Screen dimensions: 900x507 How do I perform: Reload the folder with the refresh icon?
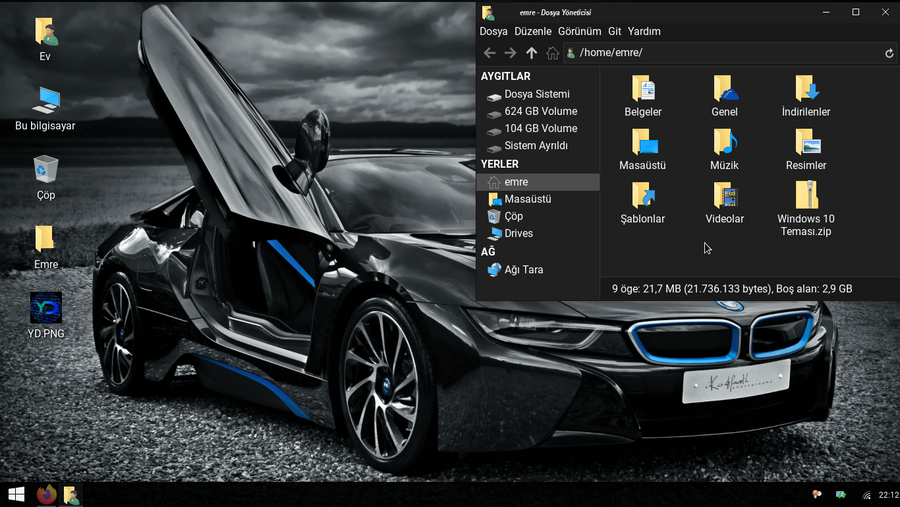pyautogui.click(x=889, y=53)
